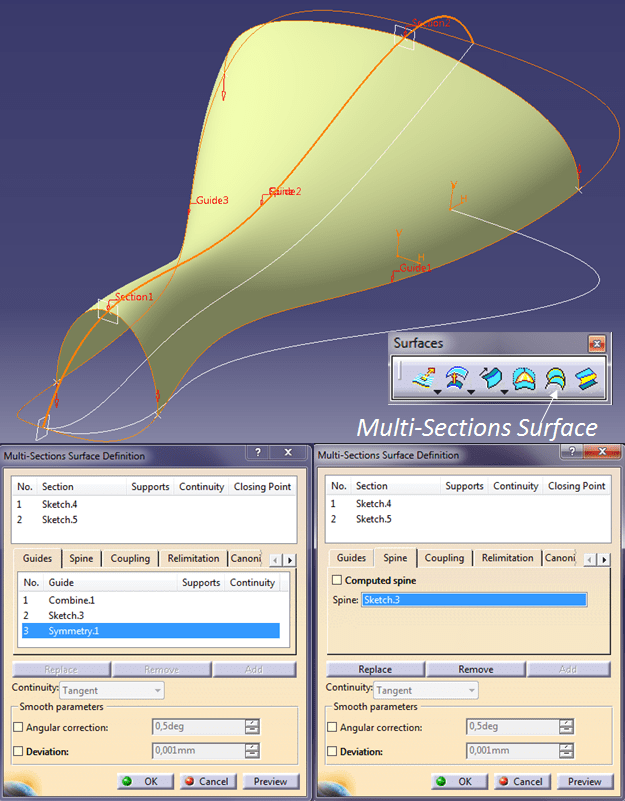
Task: Tick Angular correction in the Guides dialog
Action: point(18,727)
